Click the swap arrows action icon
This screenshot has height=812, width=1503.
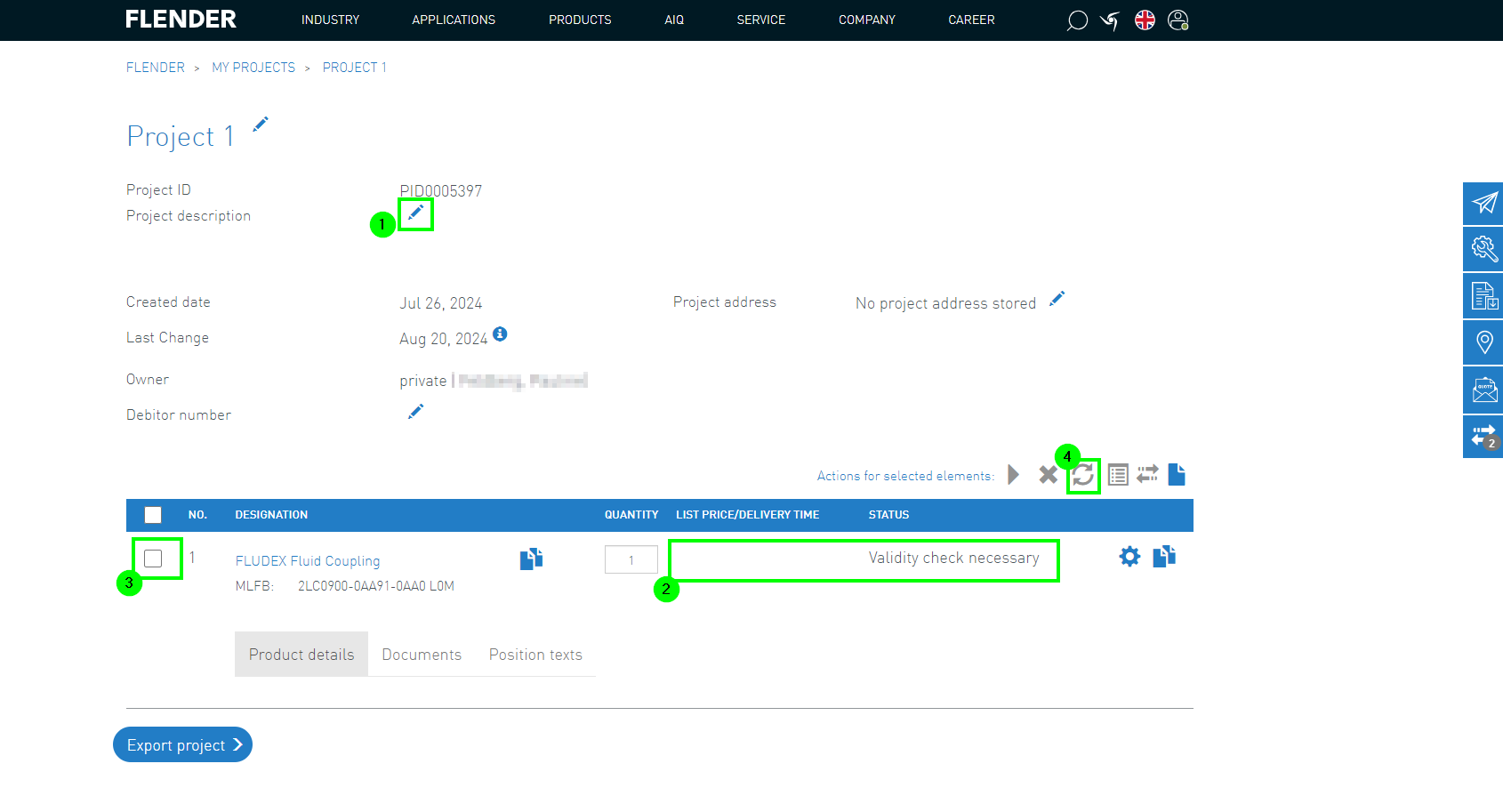pyautogui.click(x=1148, y=474)
